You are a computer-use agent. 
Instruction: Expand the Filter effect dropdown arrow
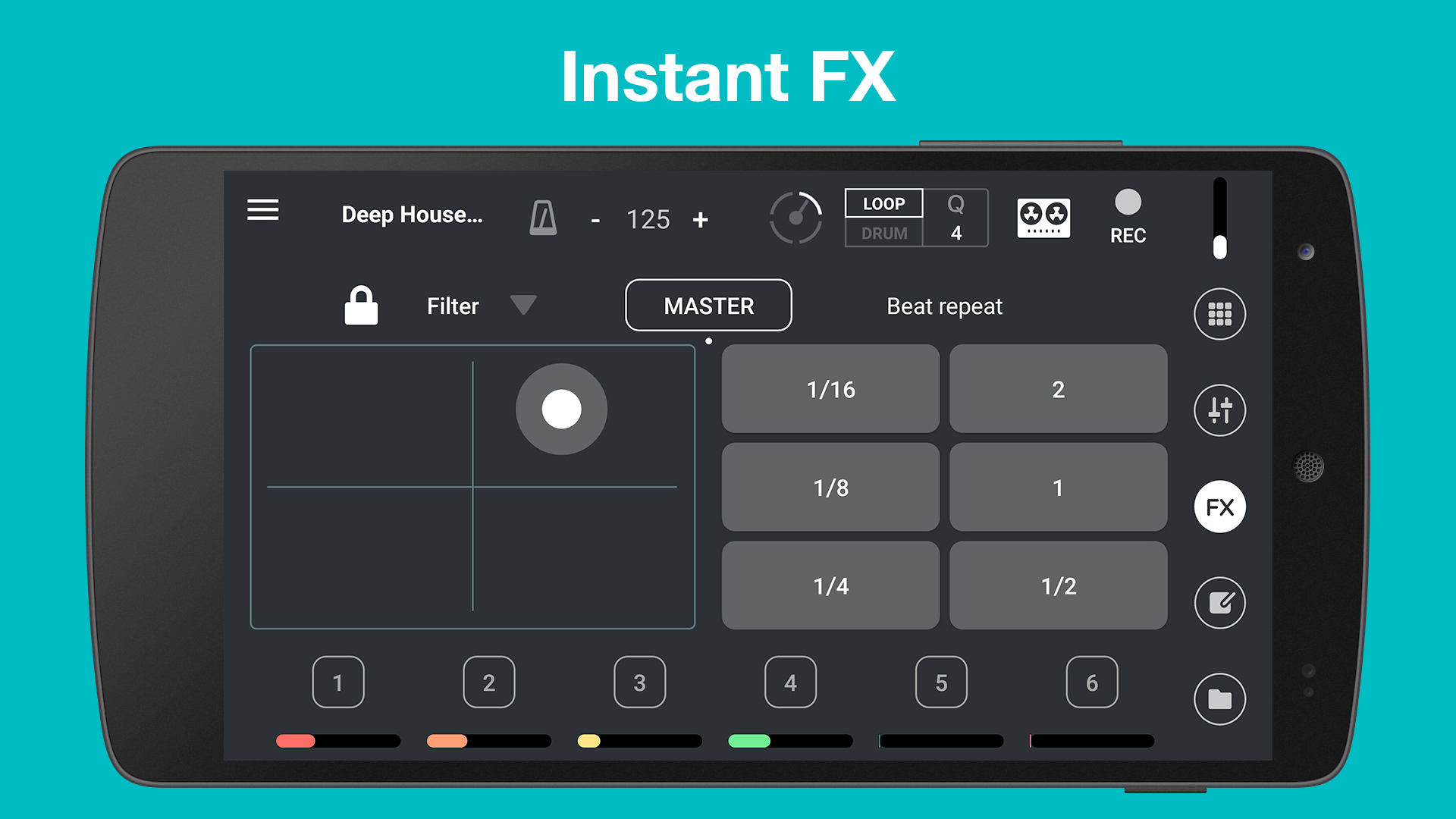coord(523,305)
